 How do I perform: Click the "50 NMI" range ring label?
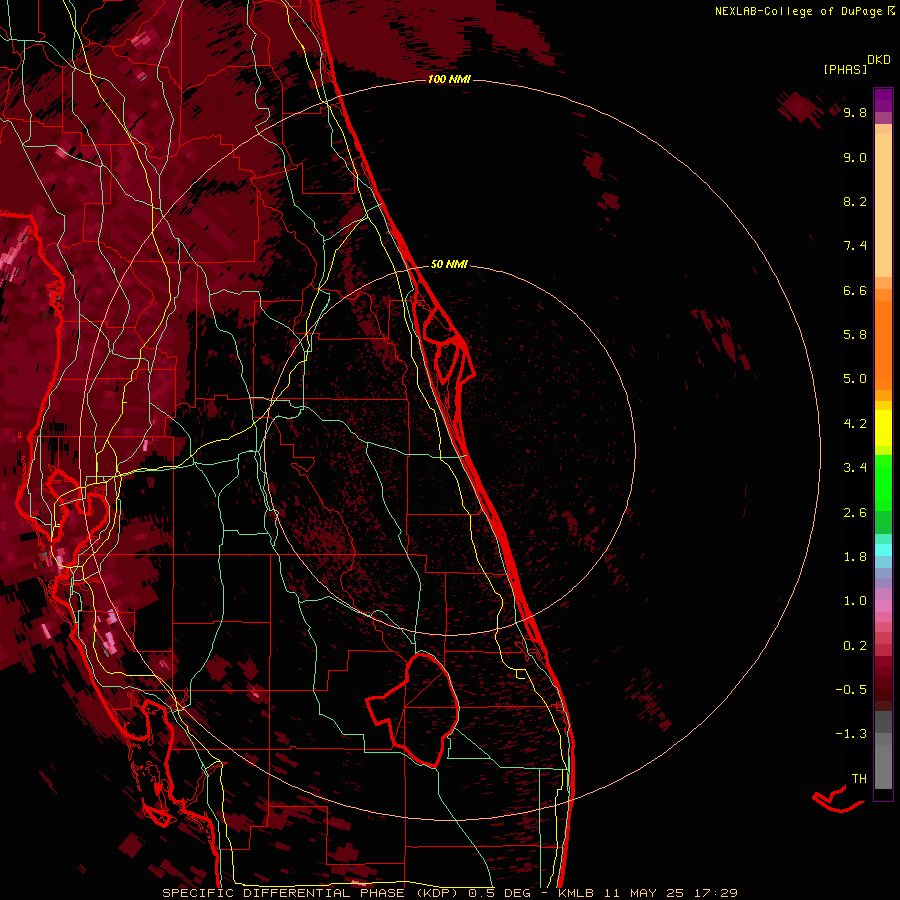(x=449, y=264)
